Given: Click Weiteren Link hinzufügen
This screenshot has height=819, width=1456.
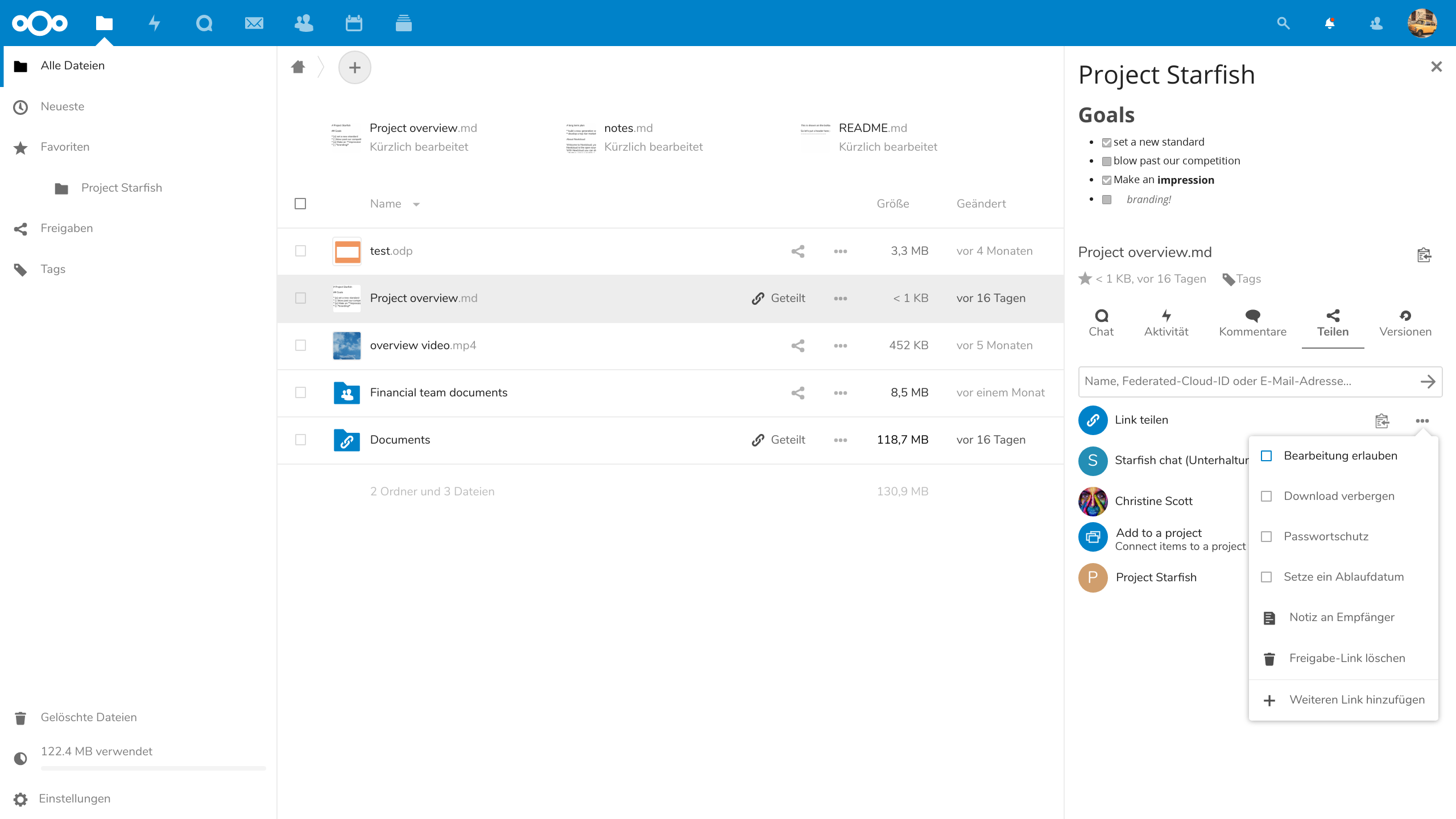Looking at the screenshot, I should click(x=1356, y=700).
